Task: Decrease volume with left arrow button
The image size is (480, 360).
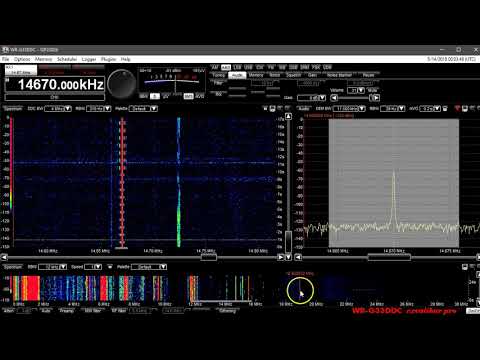Action: coord(334,98)
